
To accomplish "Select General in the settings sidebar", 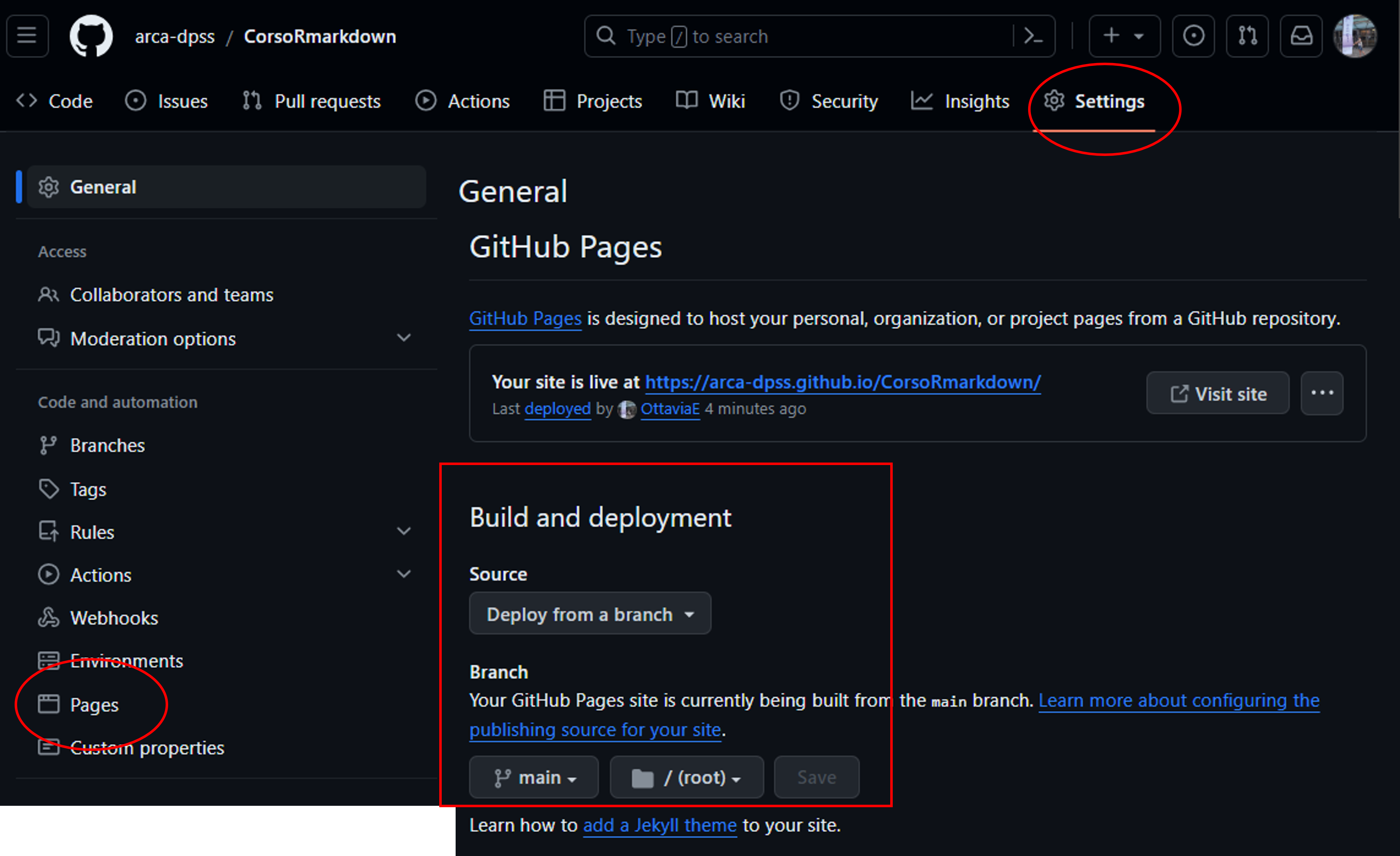I will 226,187.
